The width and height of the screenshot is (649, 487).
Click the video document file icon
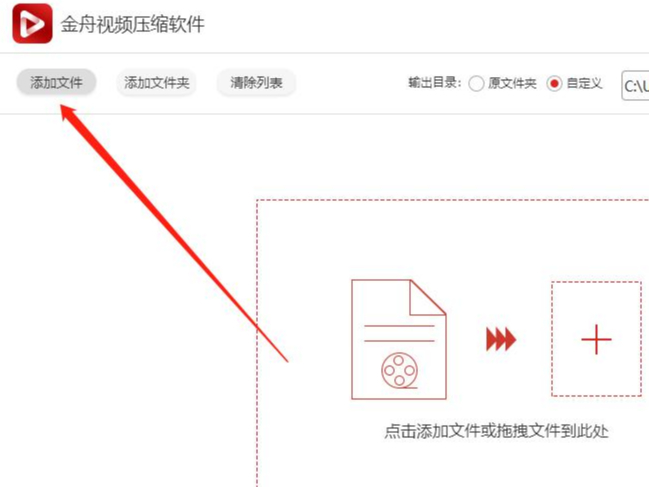(x=399, y=339)
